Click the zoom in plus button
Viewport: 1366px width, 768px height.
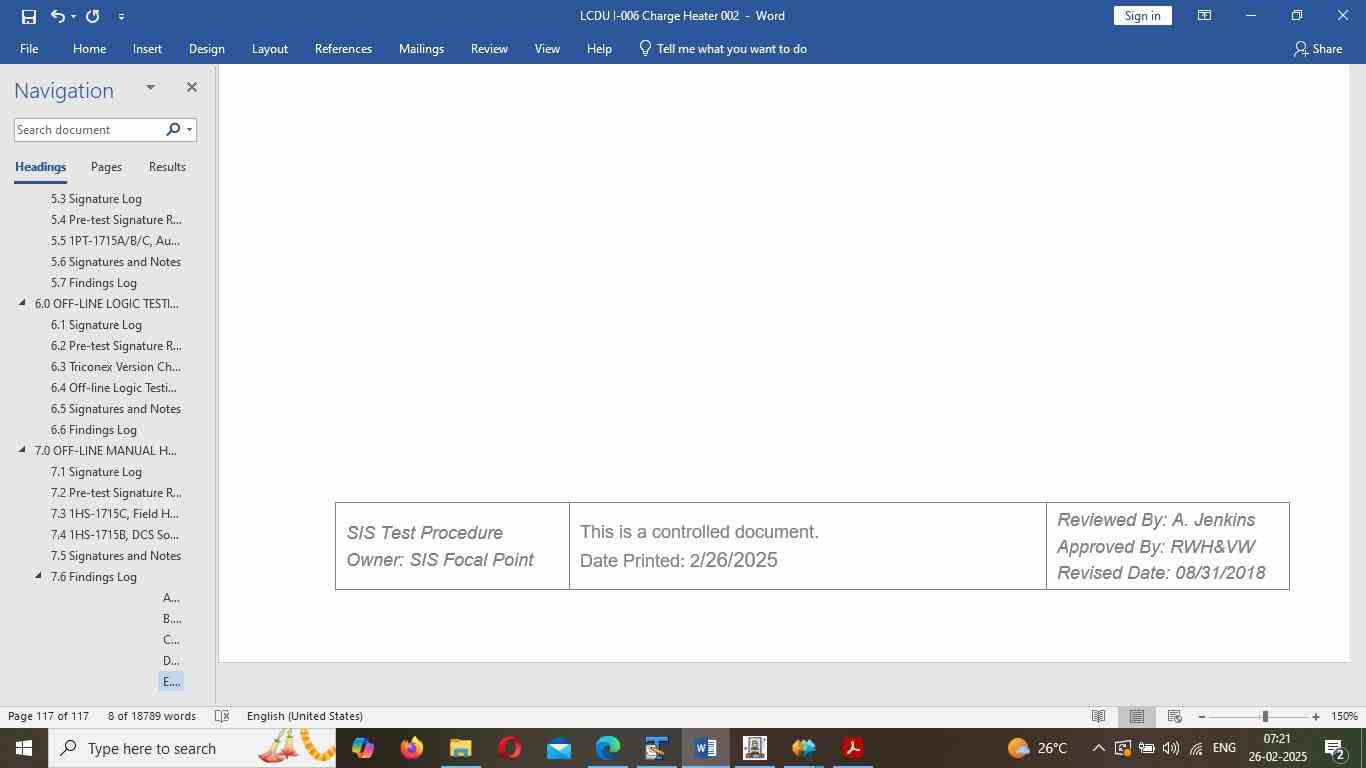tap(1316, 717)
